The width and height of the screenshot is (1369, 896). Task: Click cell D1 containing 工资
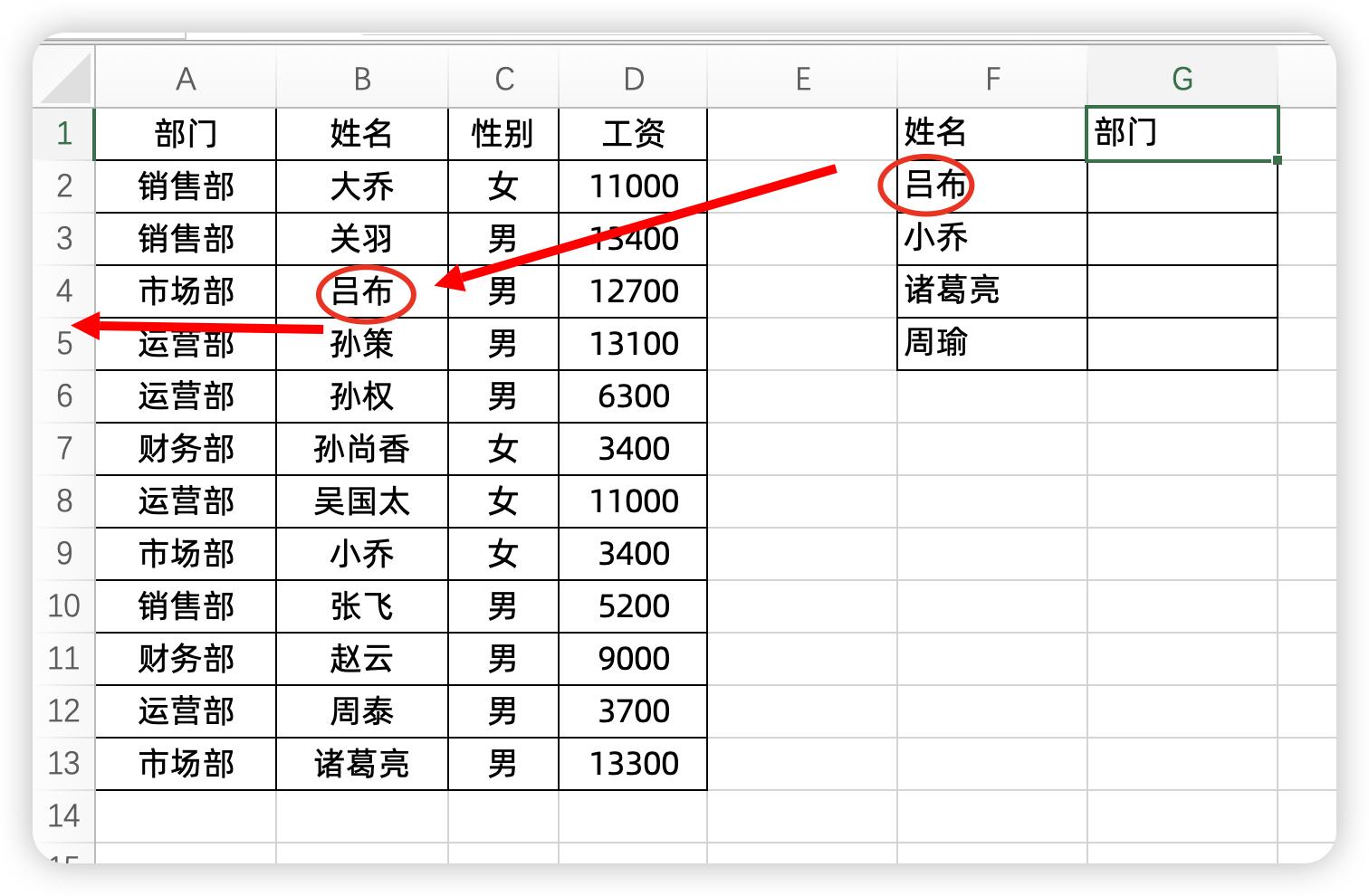(633, 134)
